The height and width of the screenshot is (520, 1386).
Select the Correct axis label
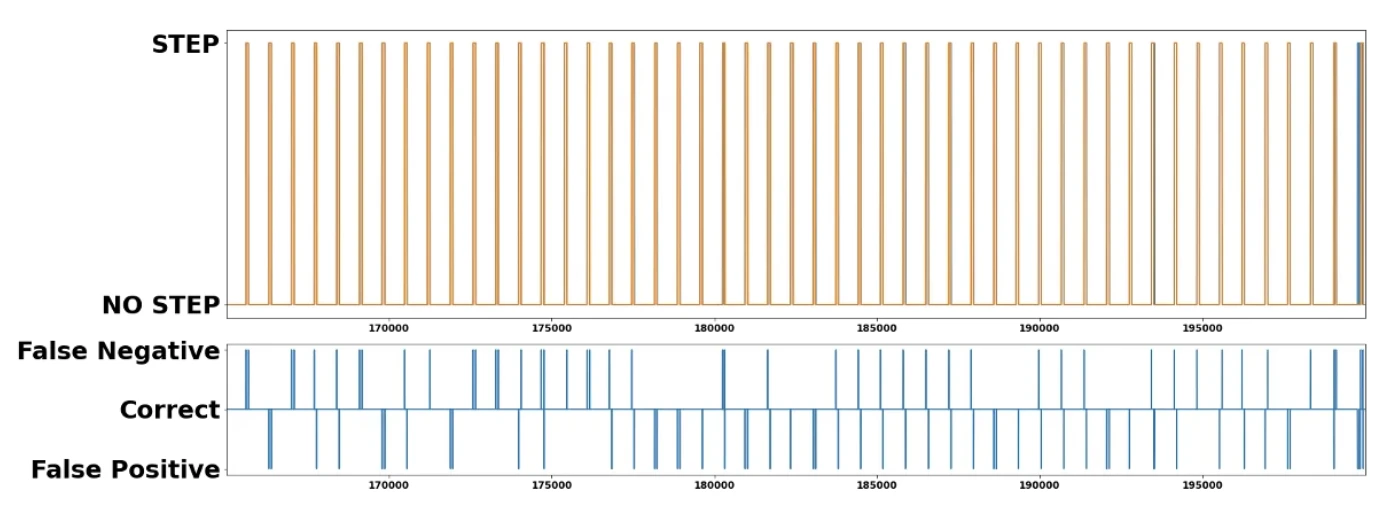(169, 410)
